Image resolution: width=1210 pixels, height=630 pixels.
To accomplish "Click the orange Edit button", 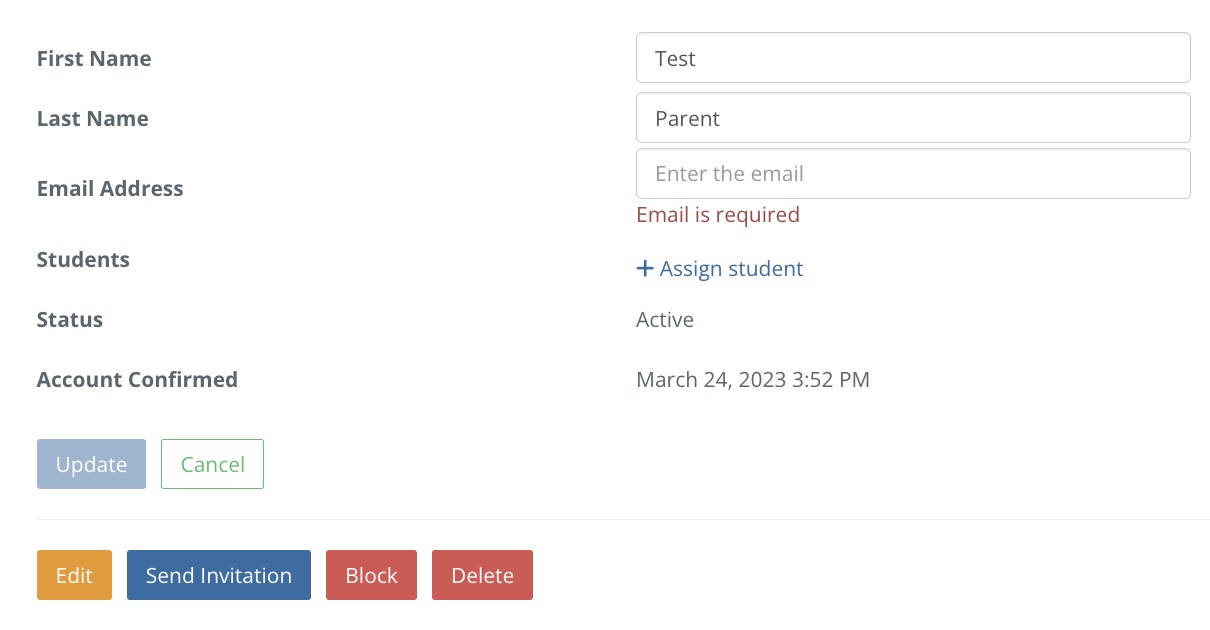I will 74,575.
